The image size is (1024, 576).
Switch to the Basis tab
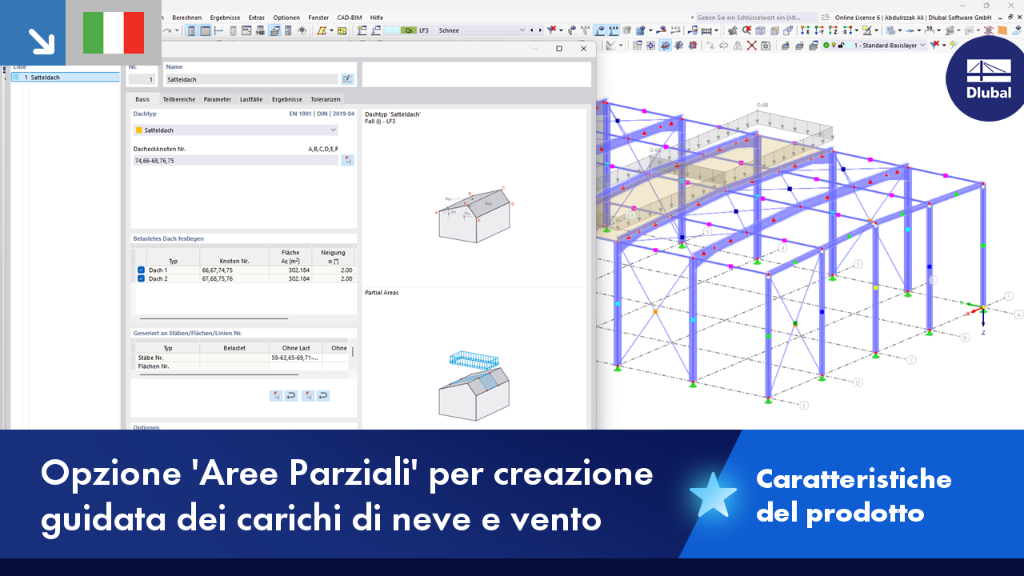pyautogui.click(x=142, y=99)
